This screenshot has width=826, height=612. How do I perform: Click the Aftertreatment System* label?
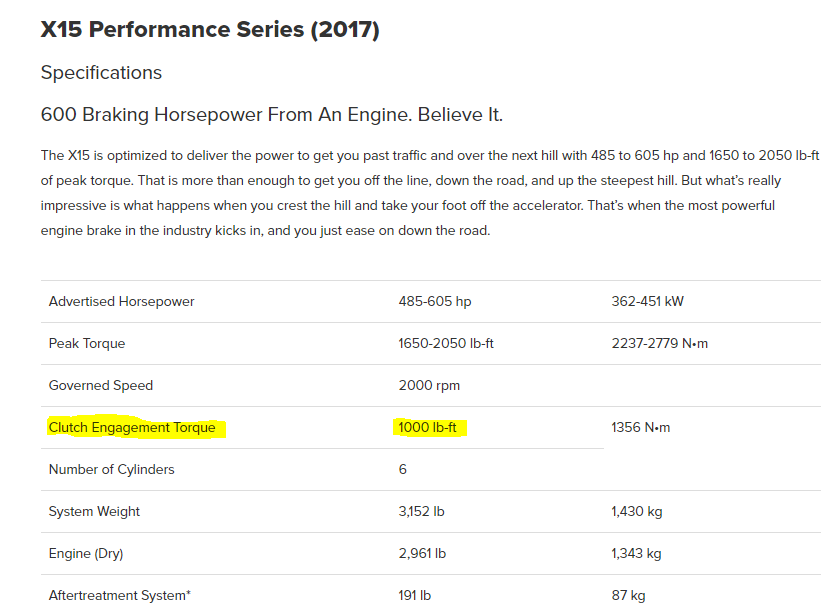(x=119, y=596)
